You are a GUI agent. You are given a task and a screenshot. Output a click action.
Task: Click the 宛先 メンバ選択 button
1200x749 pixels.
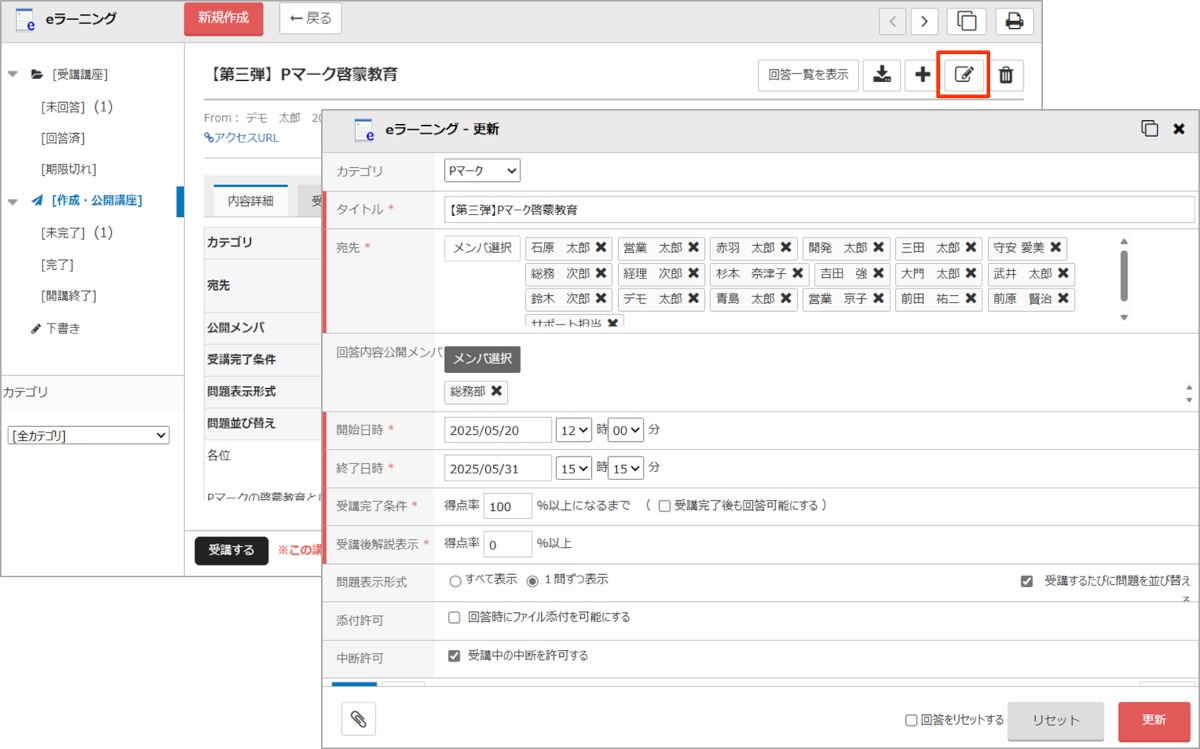tap(483, 247)
